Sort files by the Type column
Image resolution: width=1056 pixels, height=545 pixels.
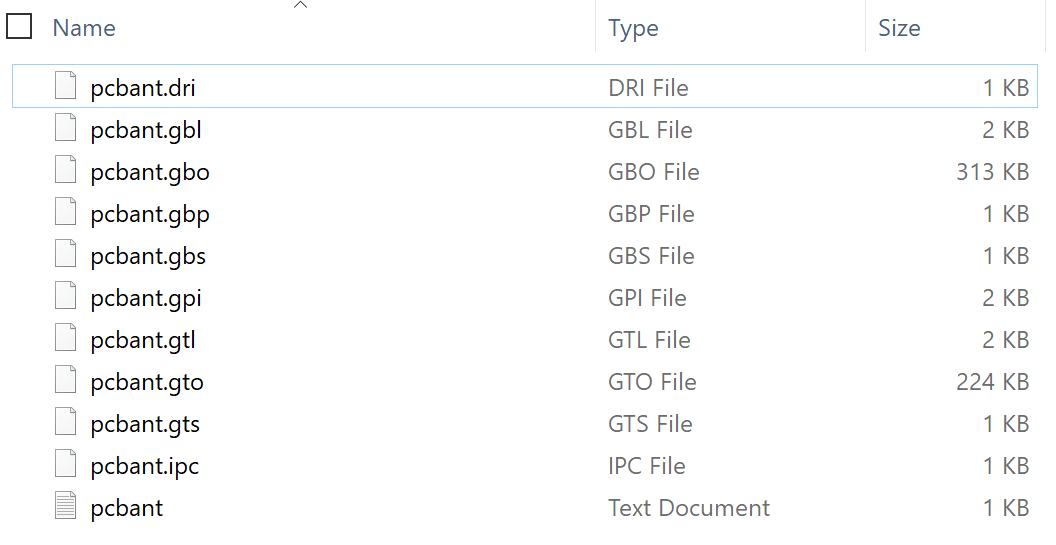633,29
